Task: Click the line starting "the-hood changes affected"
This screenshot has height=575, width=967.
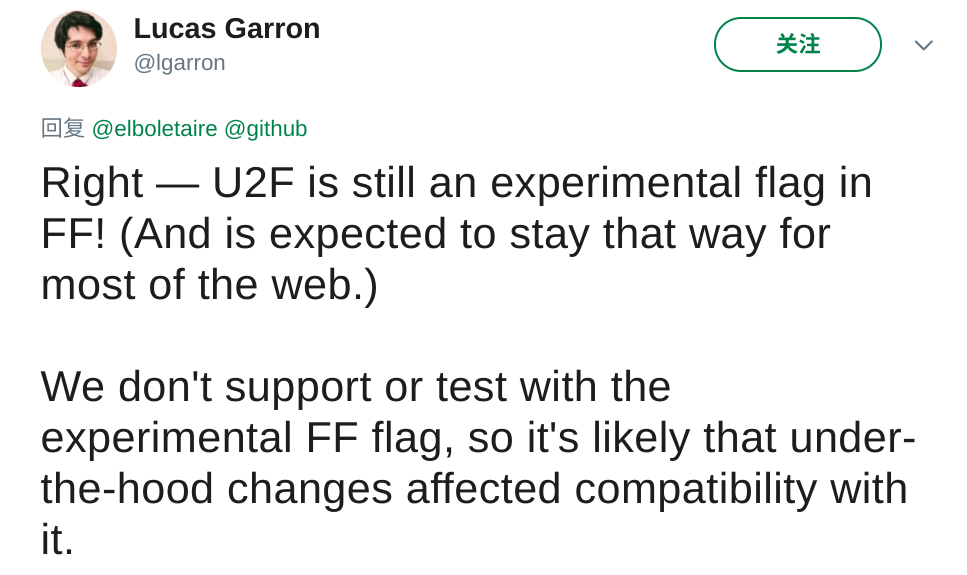Action: [x=474, y=489]
